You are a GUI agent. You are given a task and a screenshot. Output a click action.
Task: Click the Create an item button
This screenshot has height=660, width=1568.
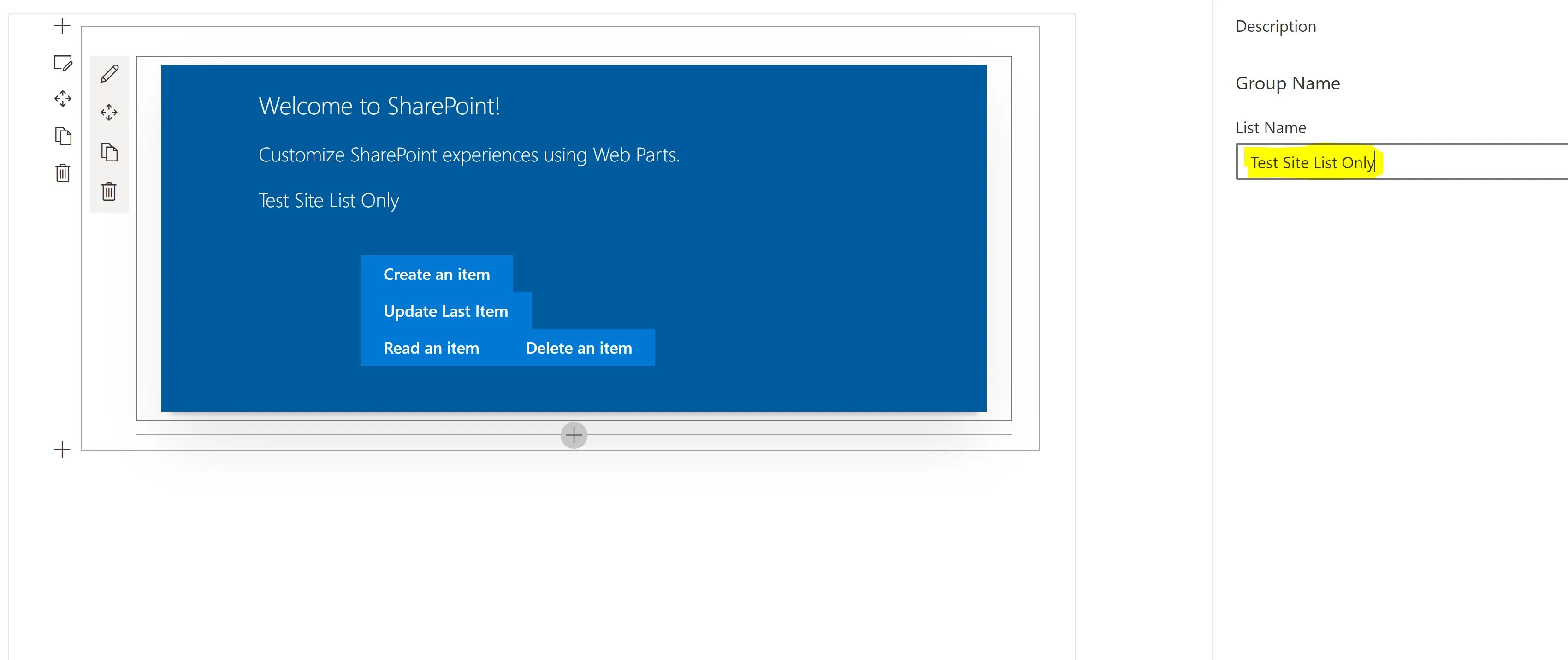coord(437,274)
